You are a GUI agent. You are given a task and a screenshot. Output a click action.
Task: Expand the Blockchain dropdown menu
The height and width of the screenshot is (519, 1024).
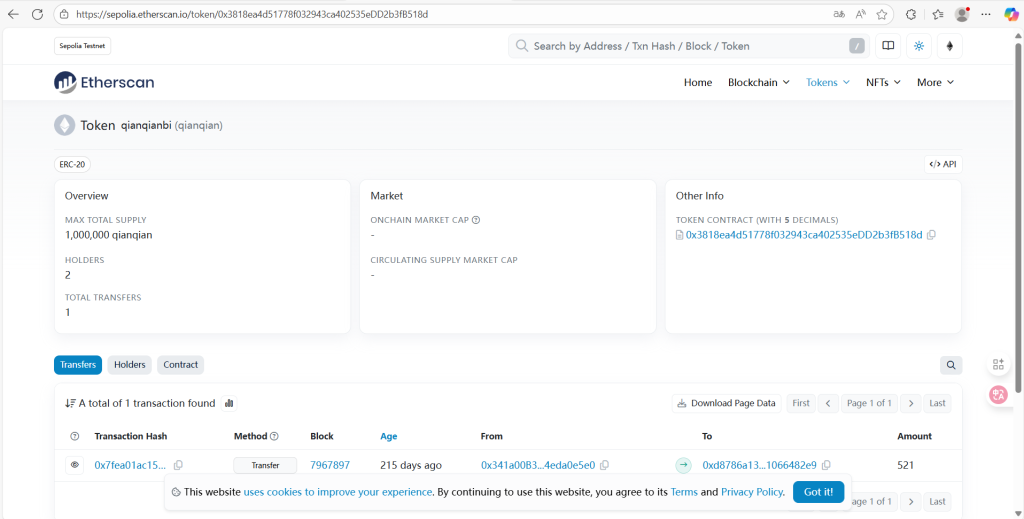pos(758,82)
